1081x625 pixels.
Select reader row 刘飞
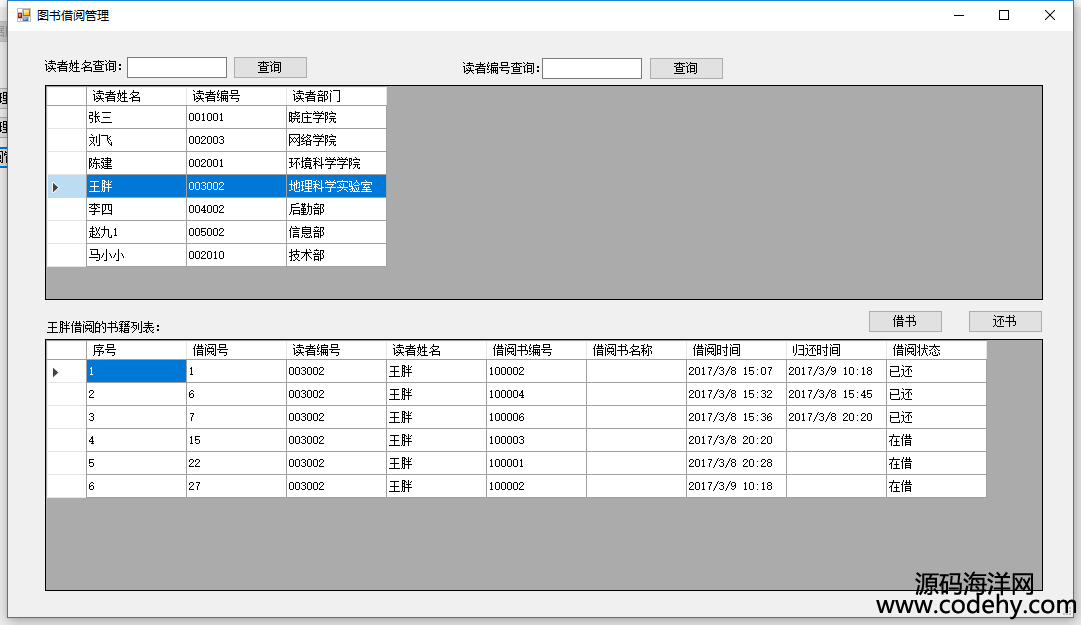(136, 140)
